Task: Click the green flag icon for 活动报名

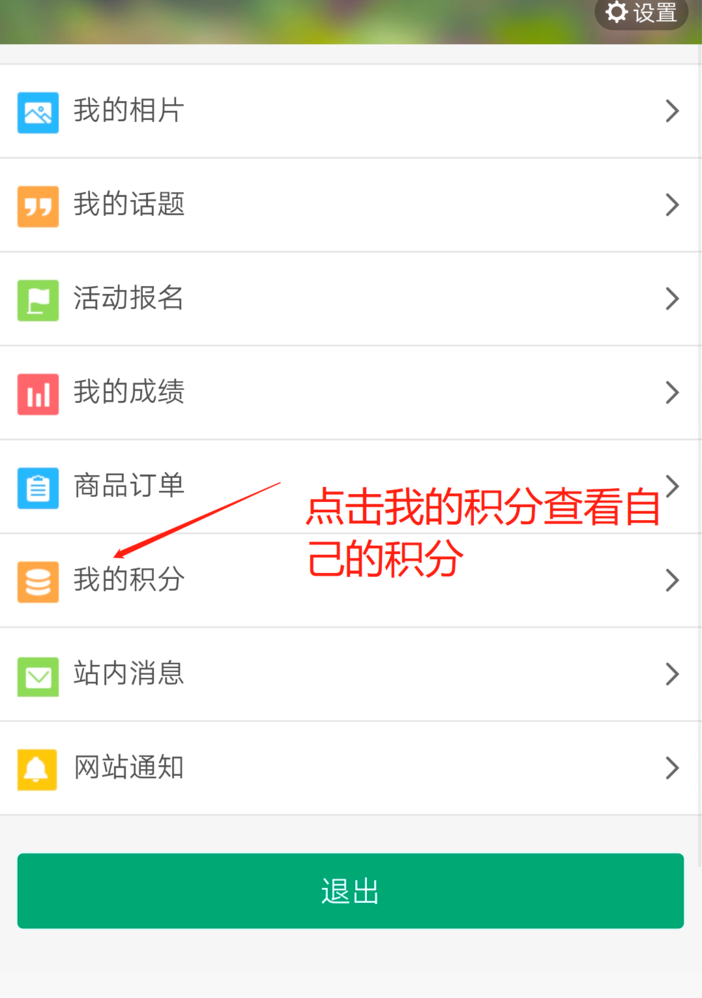Action: click(38, 300)
